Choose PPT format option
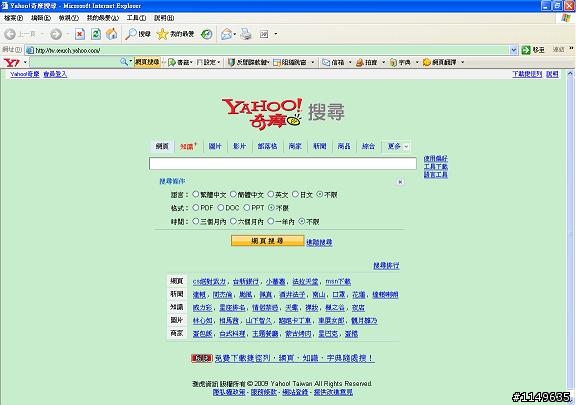The image size is (576, 405). pyautogui.click(x=247, y=208)
